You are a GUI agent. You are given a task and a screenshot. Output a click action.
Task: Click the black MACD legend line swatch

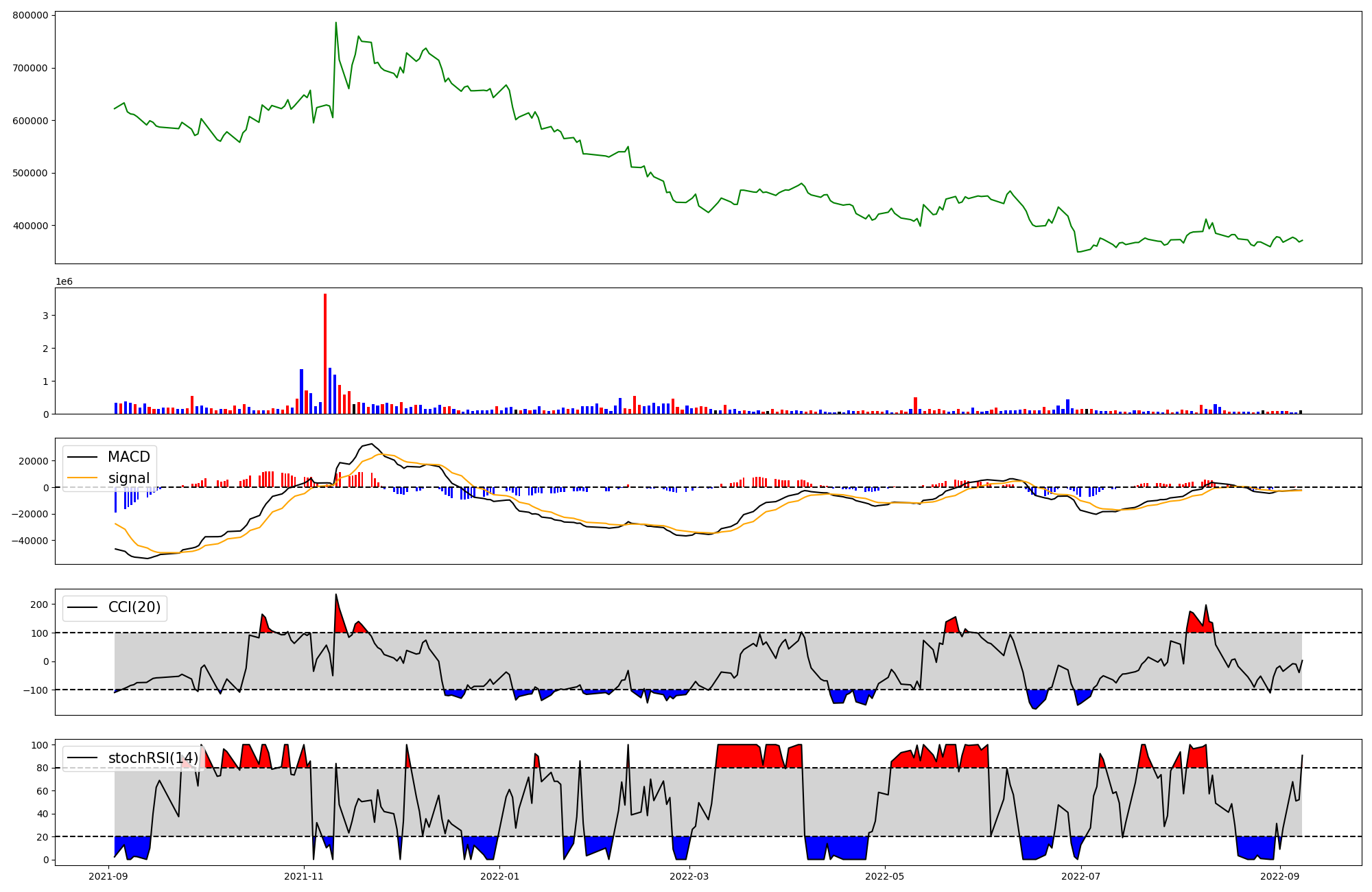click(81, 457)
